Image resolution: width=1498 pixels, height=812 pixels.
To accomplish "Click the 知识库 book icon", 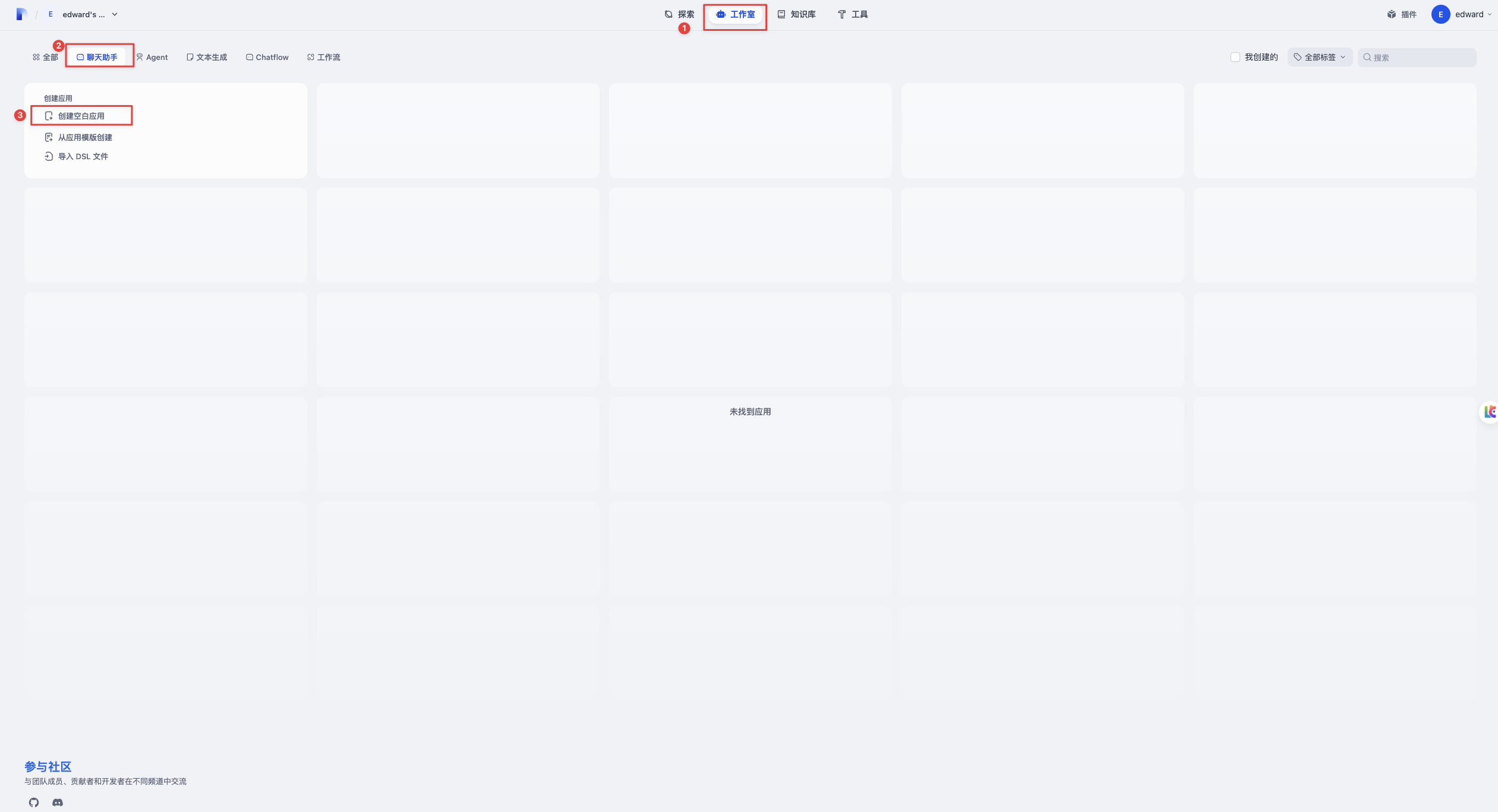I will [x=781, y=14].
